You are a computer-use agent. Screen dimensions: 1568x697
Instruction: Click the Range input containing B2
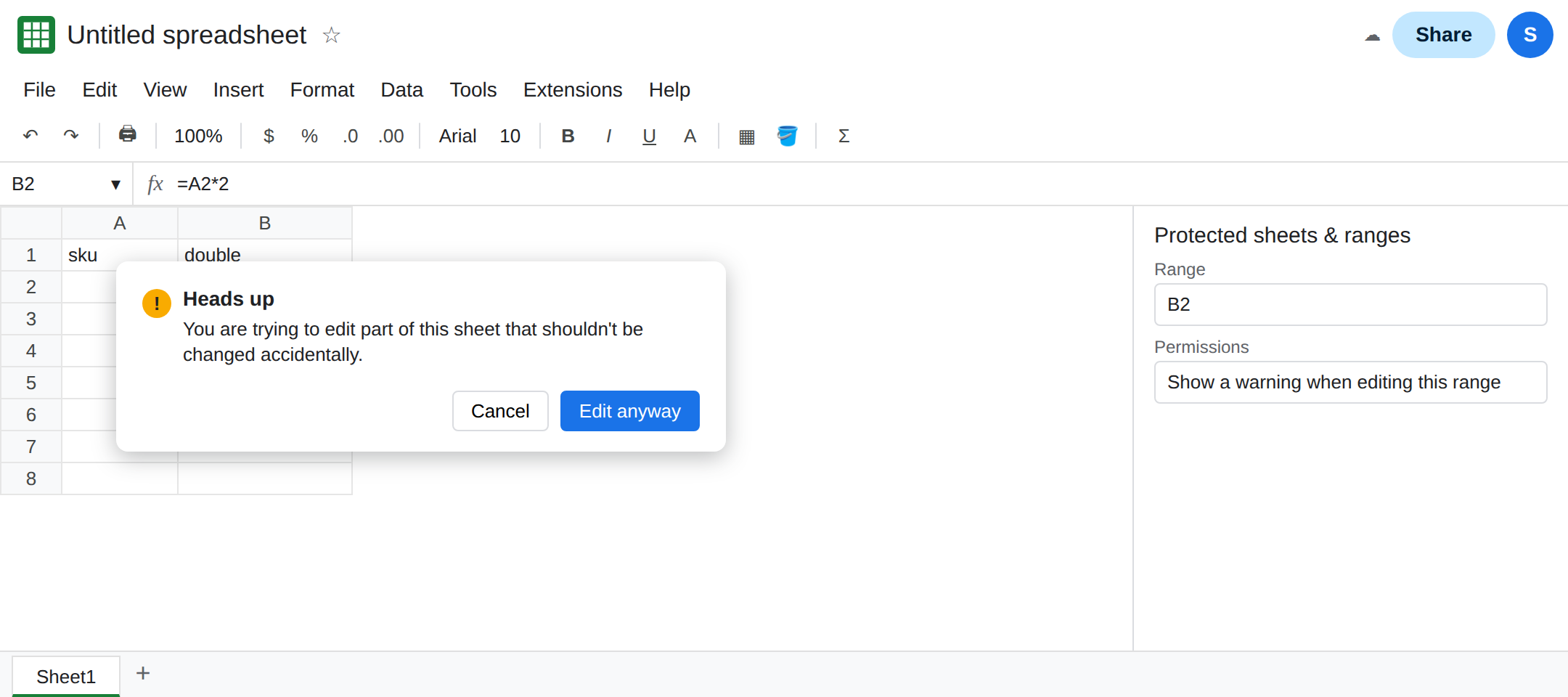pyautogui.click(x=1350, y=304)
